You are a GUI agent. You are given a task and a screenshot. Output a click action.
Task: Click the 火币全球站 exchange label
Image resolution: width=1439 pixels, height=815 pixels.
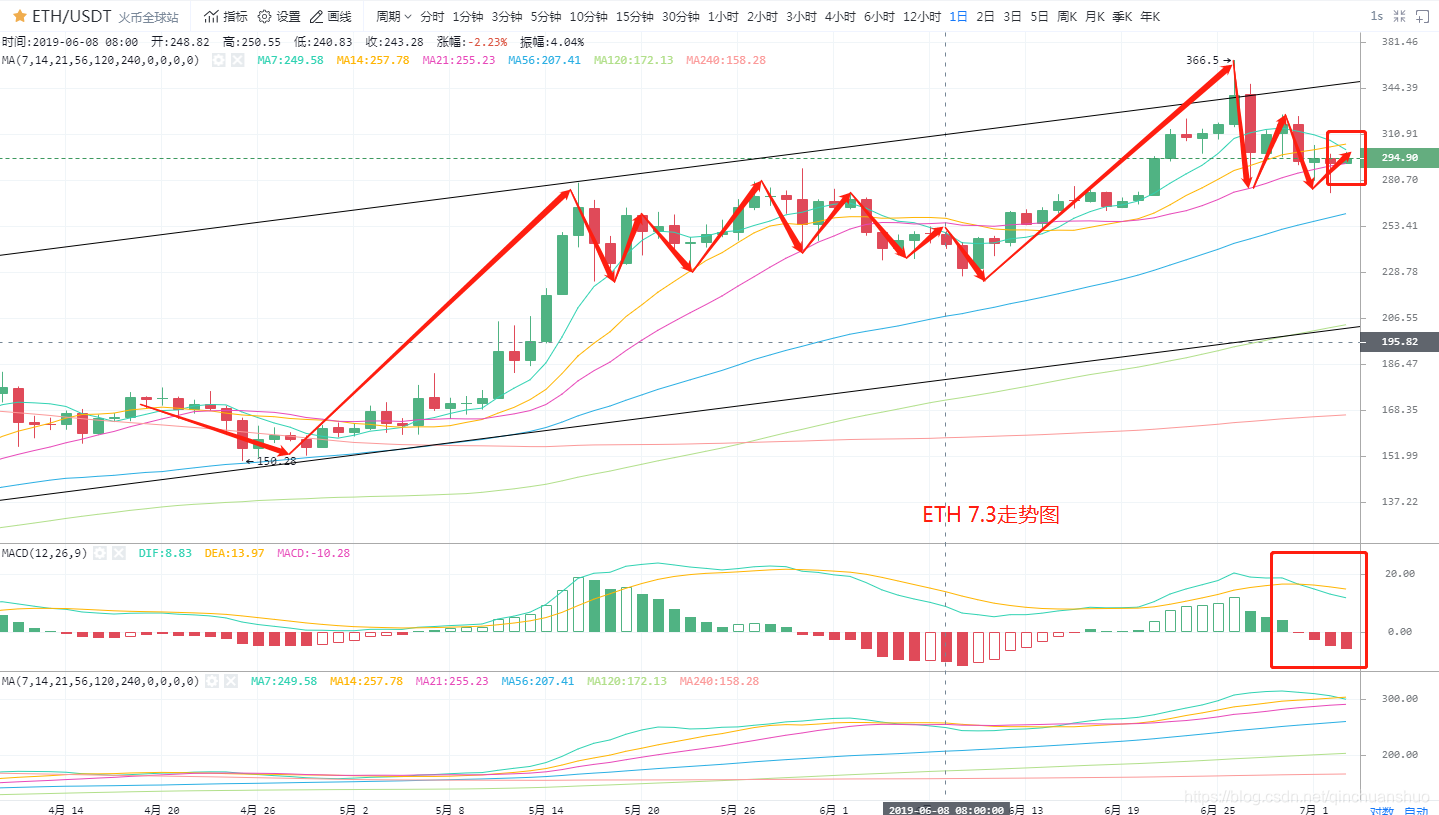tap(148, 17)
